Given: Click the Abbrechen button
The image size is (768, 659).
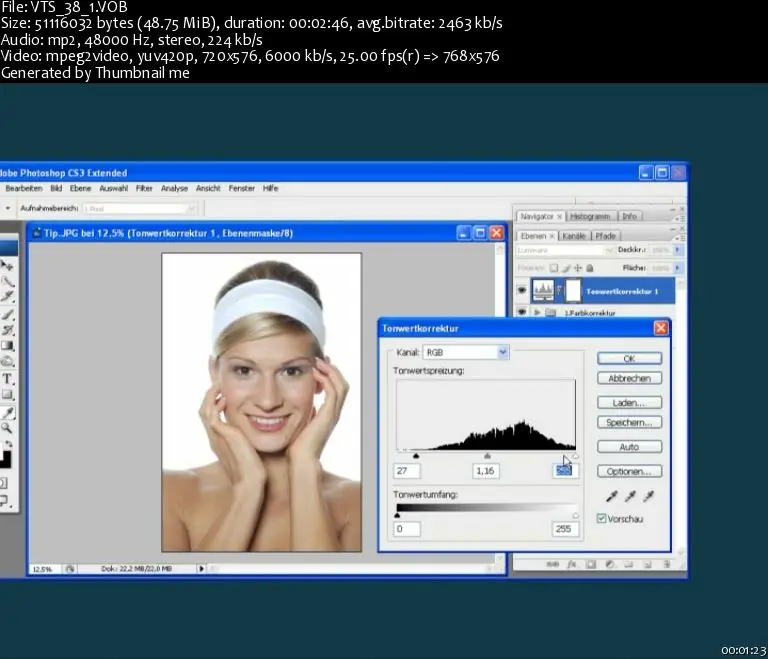Looking at the screenshot, I should click(x=629, y=378).
